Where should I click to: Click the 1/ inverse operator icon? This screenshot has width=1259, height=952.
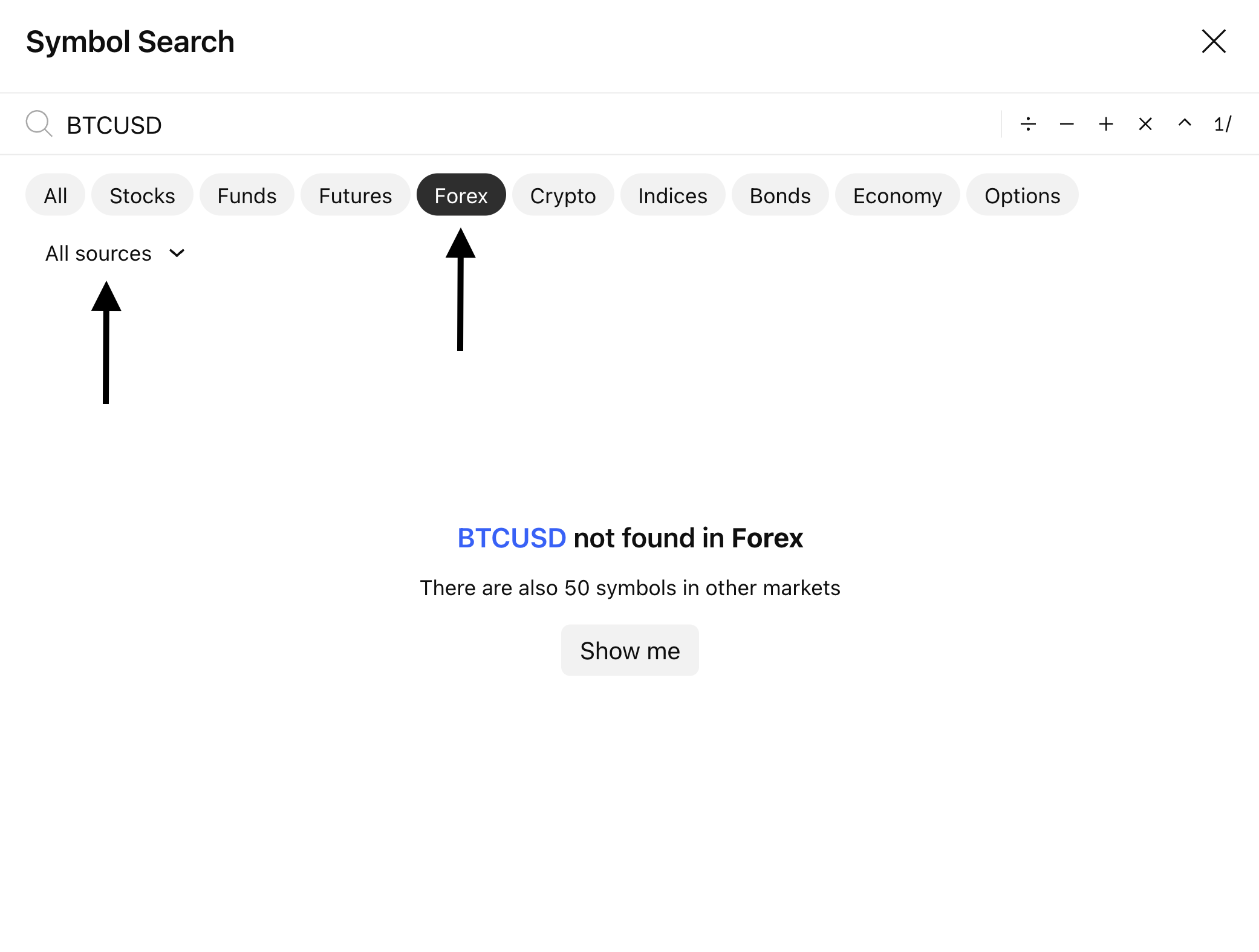1223,124
